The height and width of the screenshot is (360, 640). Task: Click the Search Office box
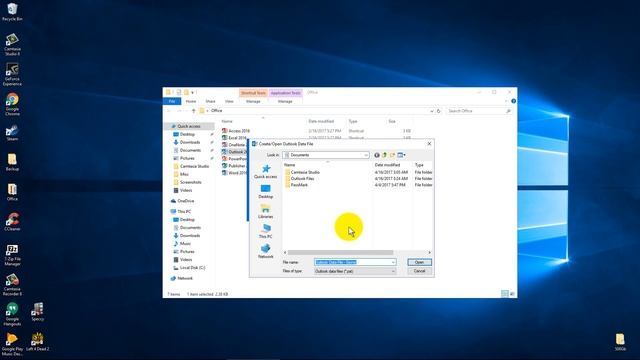point(479,111)
